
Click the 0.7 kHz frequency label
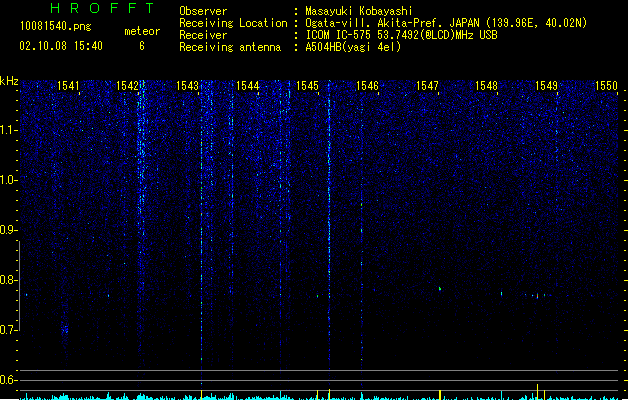coord(9,330)
